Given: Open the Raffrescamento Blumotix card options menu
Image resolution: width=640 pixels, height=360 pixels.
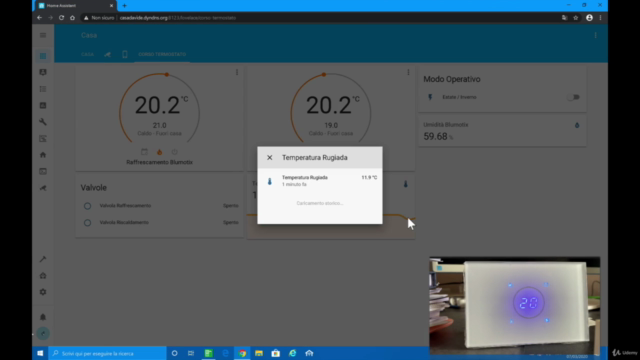Looking at the screenshot, I should (x=237, y=72).
